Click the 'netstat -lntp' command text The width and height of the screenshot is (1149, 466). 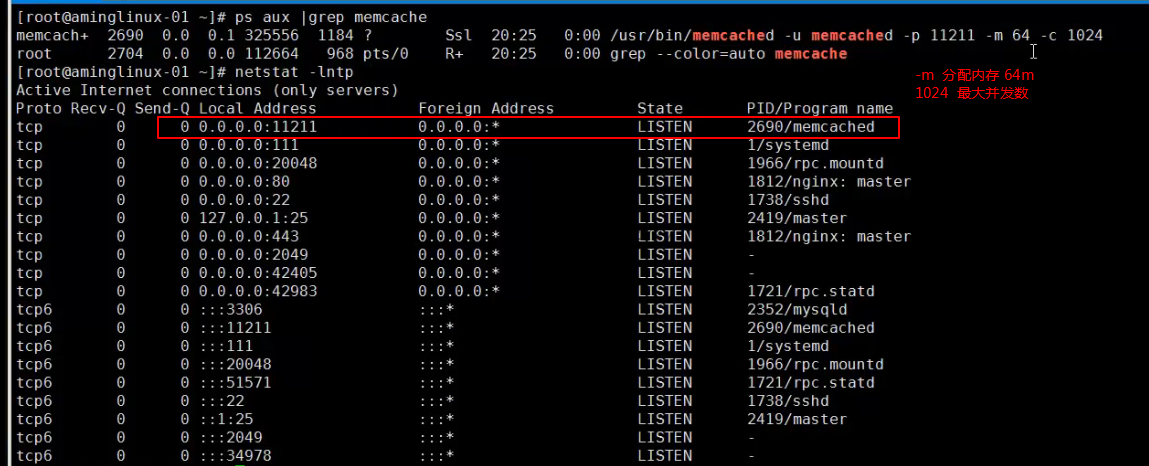point(294,72)
